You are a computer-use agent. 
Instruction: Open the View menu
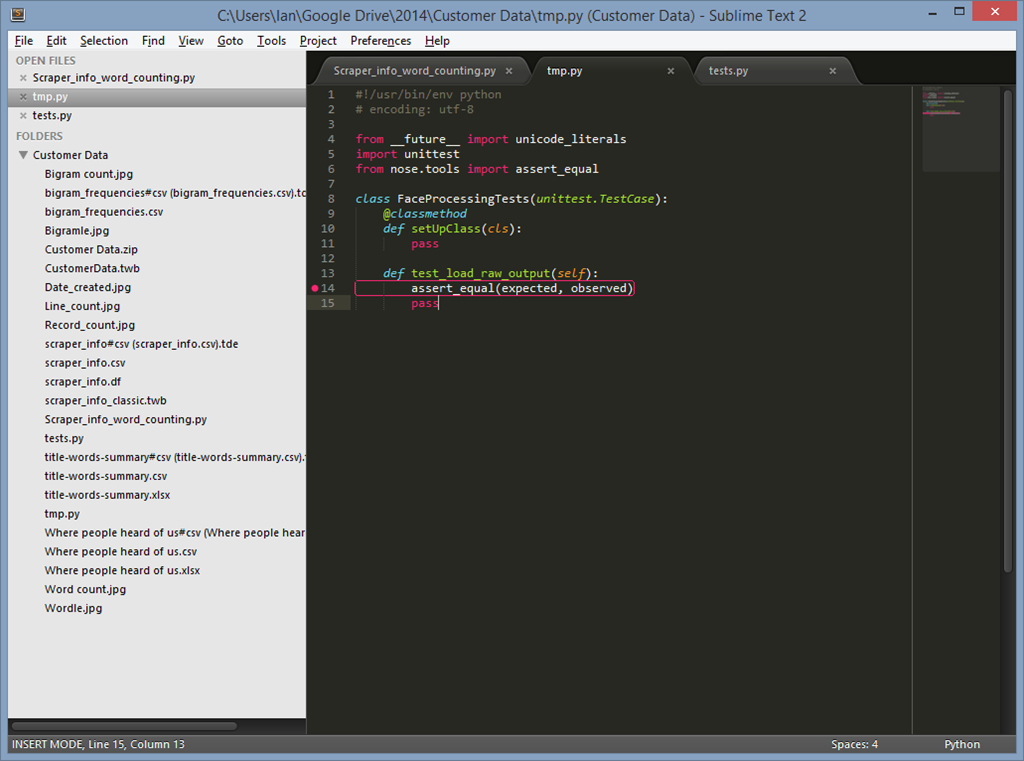click(191, 40)
